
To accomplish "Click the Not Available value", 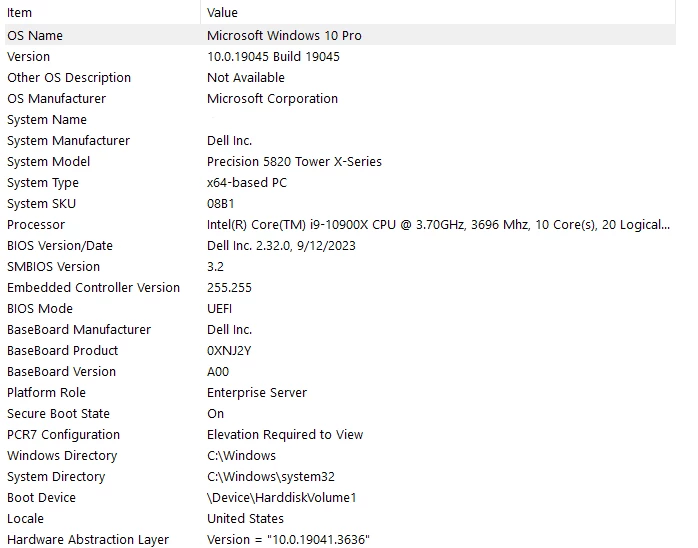I will [x=246, y=77].
